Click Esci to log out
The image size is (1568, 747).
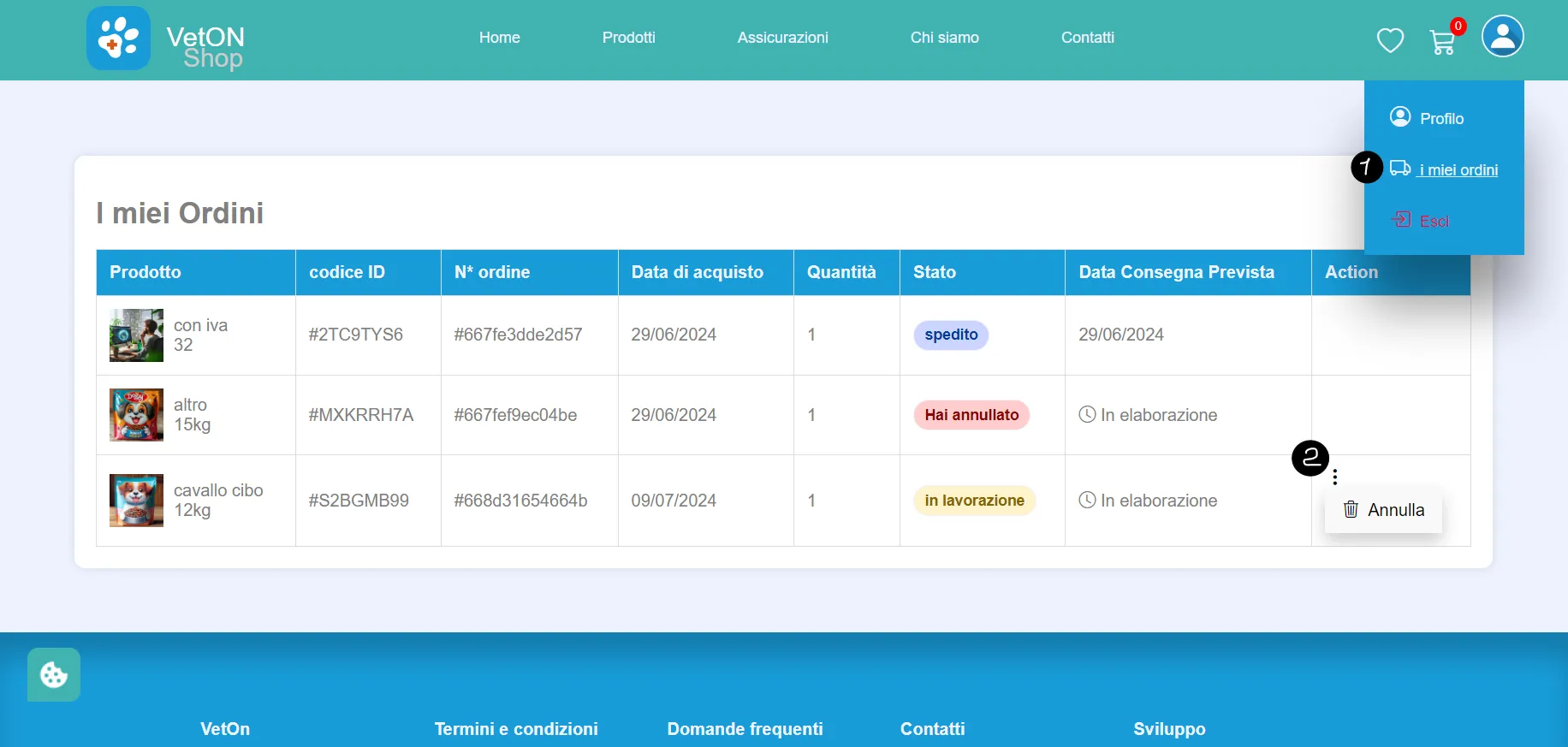tap(1421, 221)
